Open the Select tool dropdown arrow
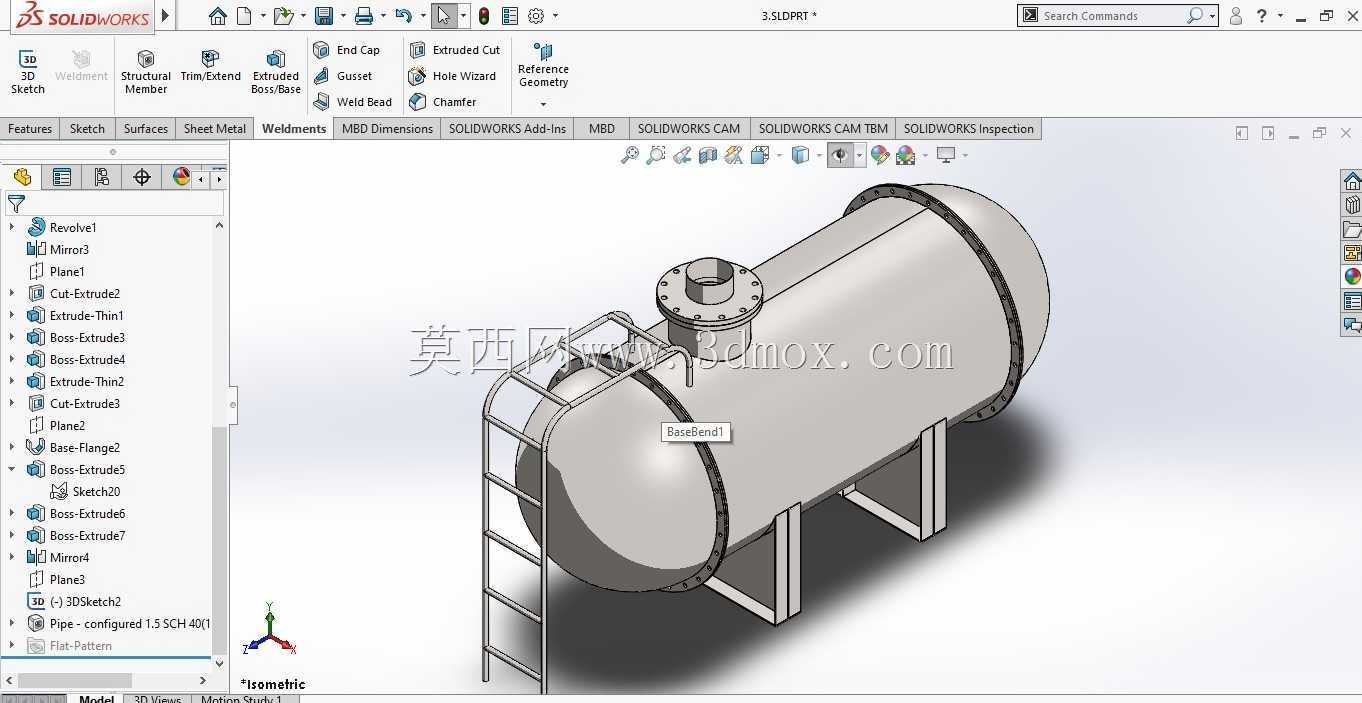The width and height of the screenshot is (1362, 703). pos(463,16)
